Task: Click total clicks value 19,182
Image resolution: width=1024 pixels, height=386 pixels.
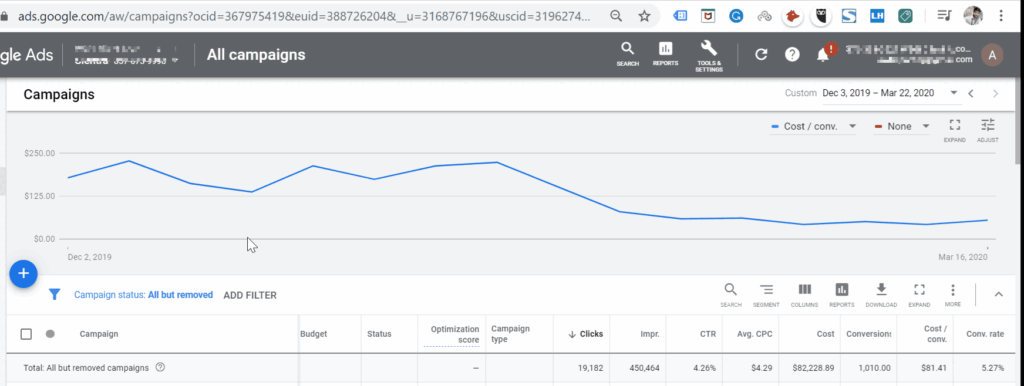Action: click(x=590, y=368)
